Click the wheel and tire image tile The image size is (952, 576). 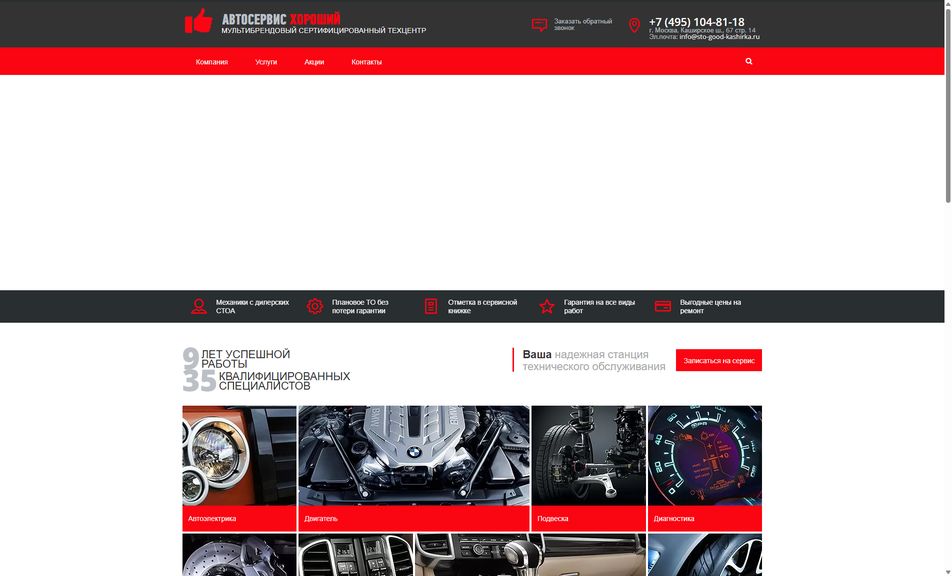(705, 555)
